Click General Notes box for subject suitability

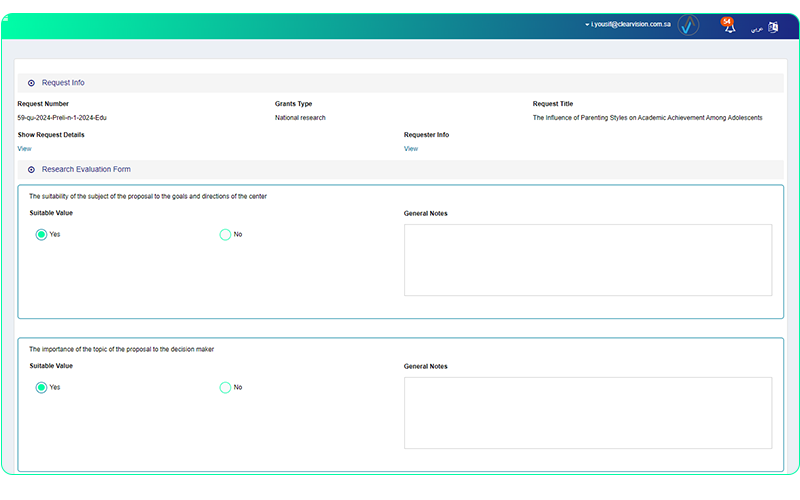[x=587, y=260]
